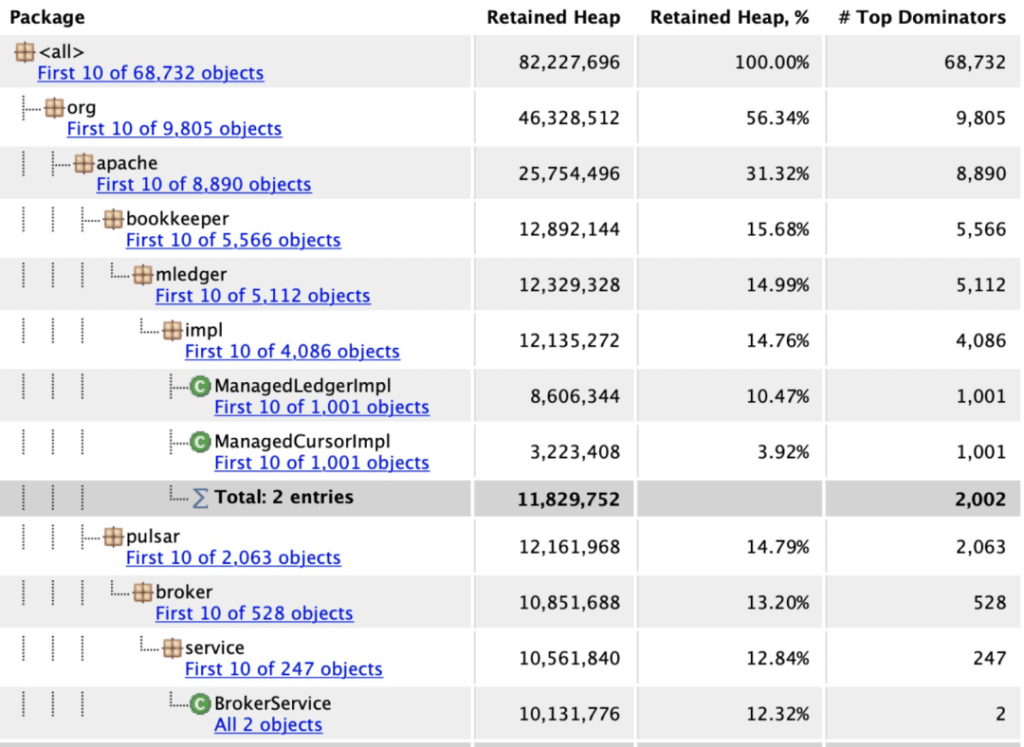This screenshot has height=747, width=1024.
Task: Click the broker package icon
Action: (x=142, y=592)
